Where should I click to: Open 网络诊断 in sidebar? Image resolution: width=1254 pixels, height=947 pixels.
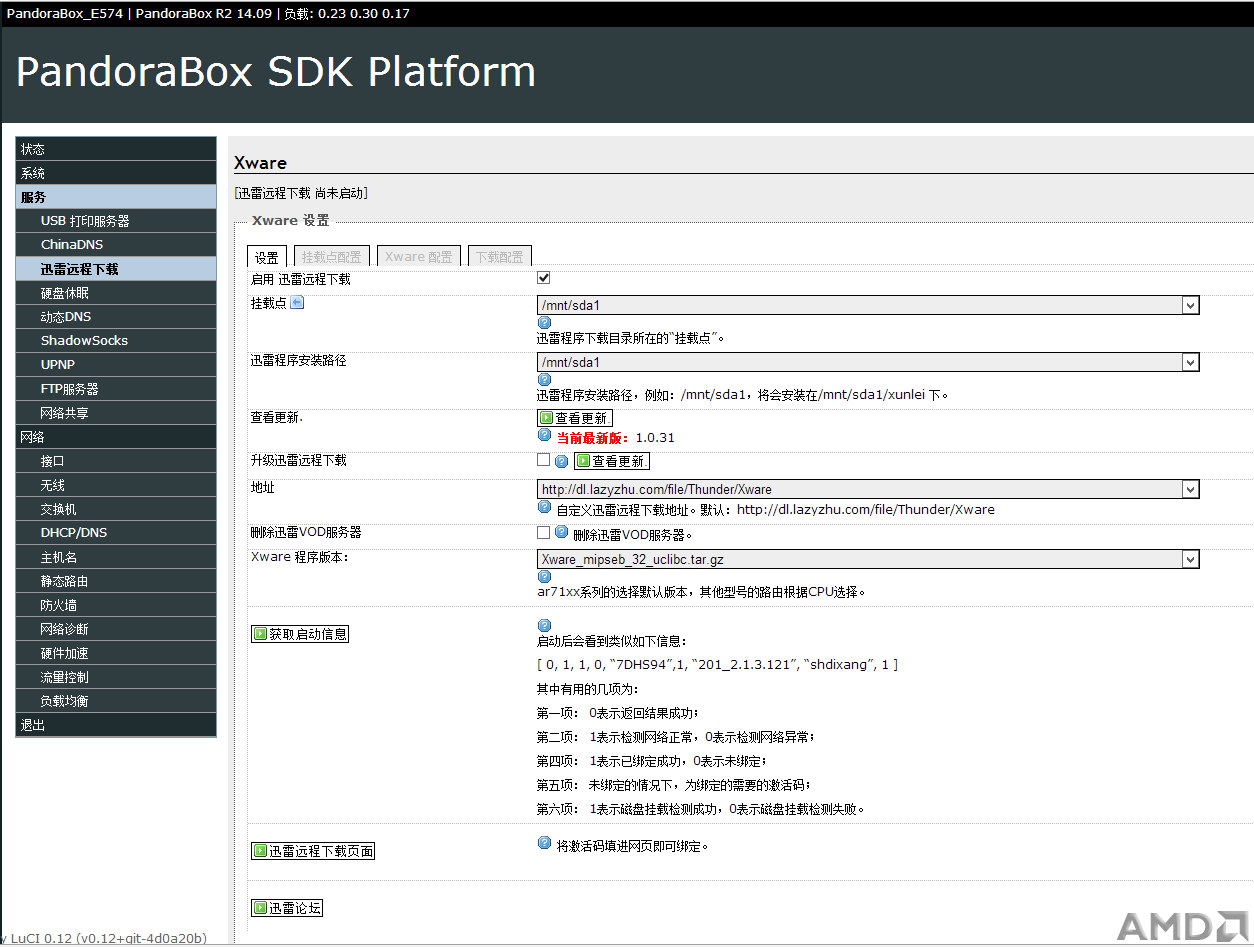point(116,629)
